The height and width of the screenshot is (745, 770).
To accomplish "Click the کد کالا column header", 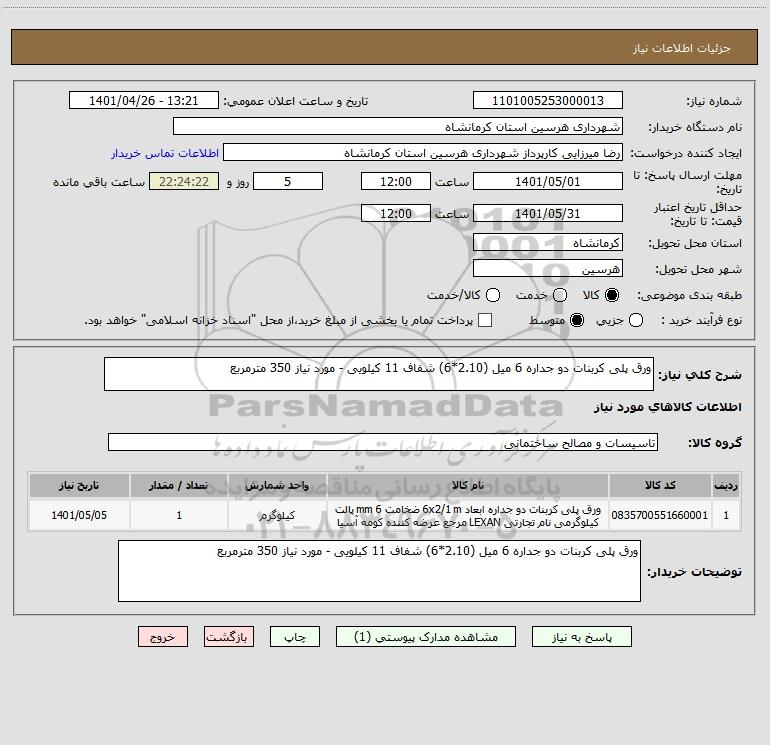I will point(660,485).
